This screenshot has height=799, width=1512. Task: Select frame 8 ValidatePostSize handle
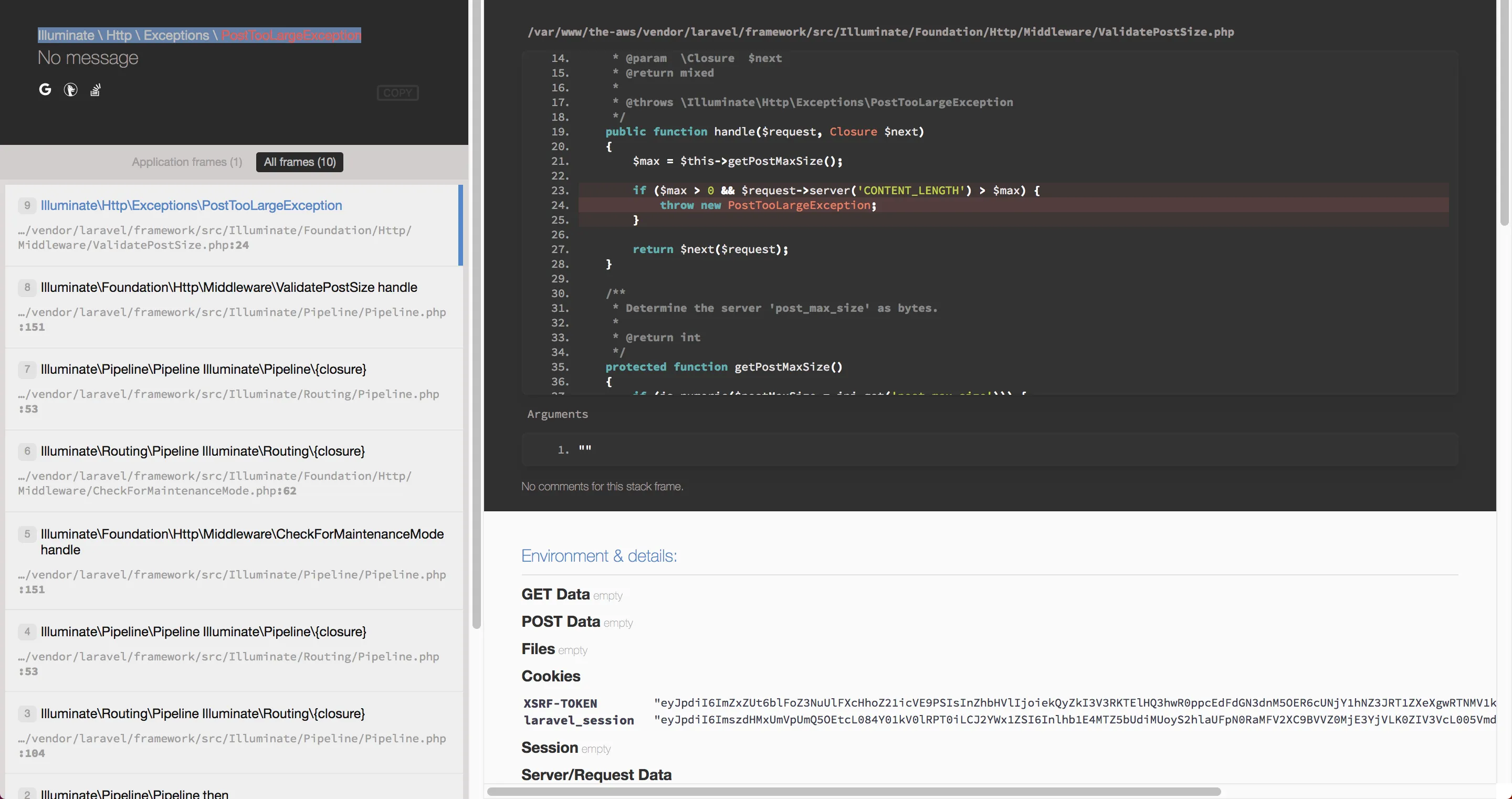(x=229, y=288)
